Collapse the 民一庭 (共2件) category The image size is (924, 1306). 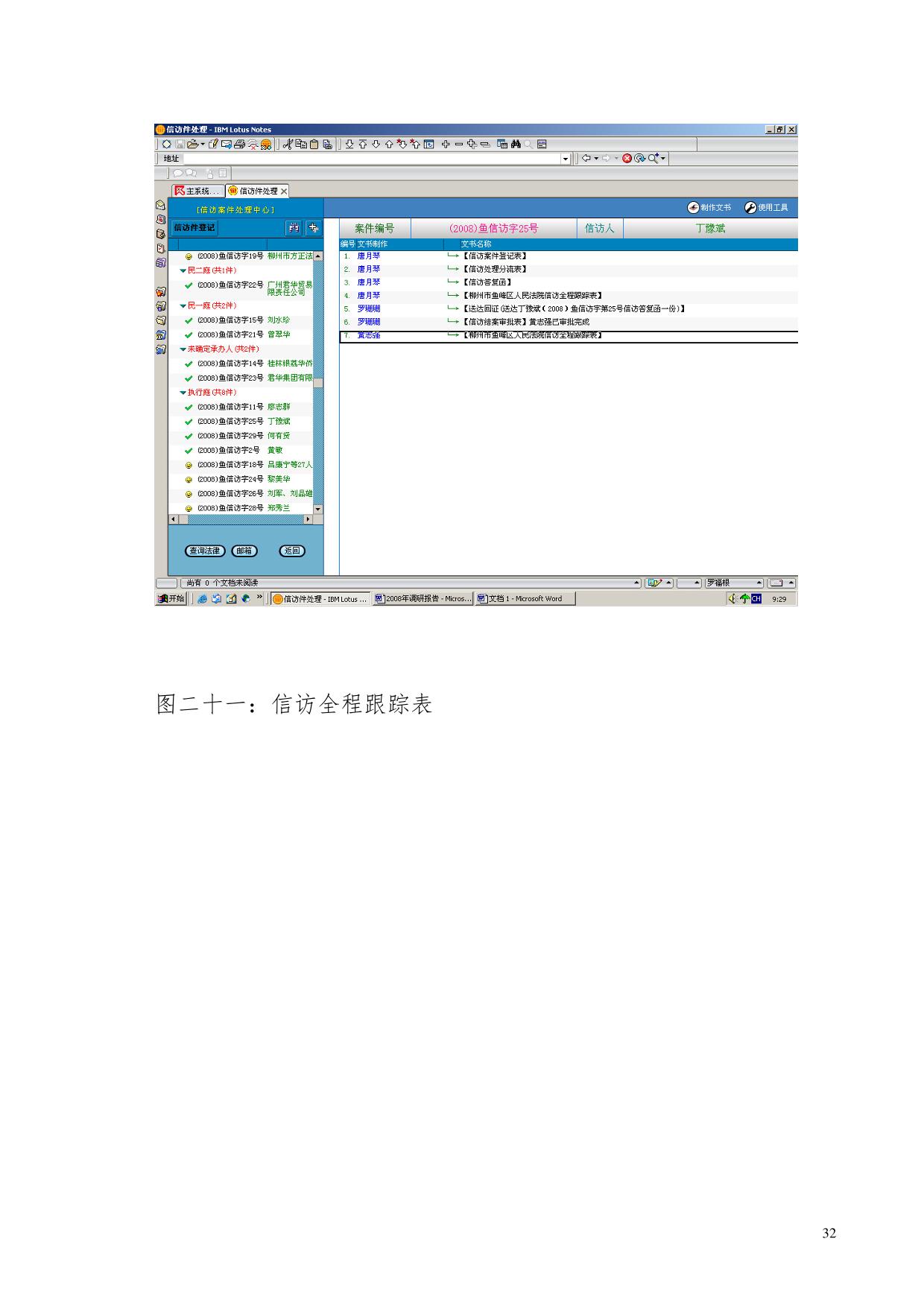click(183, 306)
